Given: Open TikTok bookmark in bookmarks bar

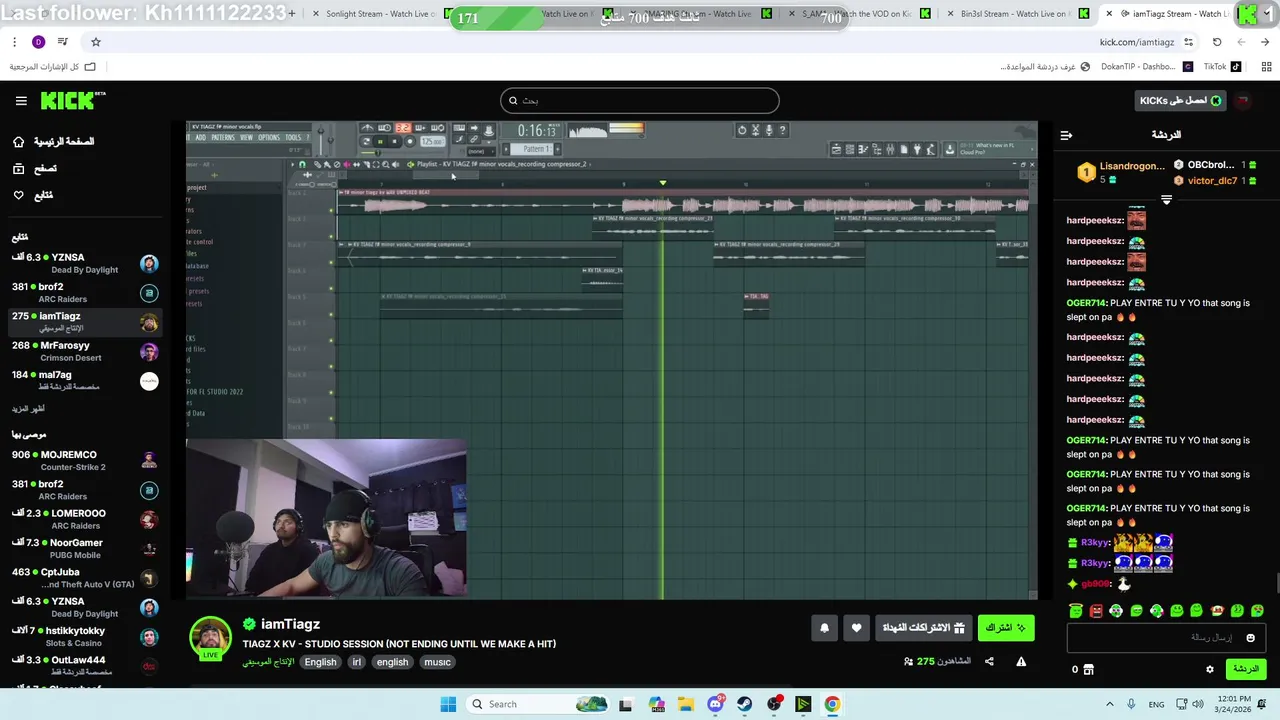Looking at the screenshot, I should [1222, 67].
